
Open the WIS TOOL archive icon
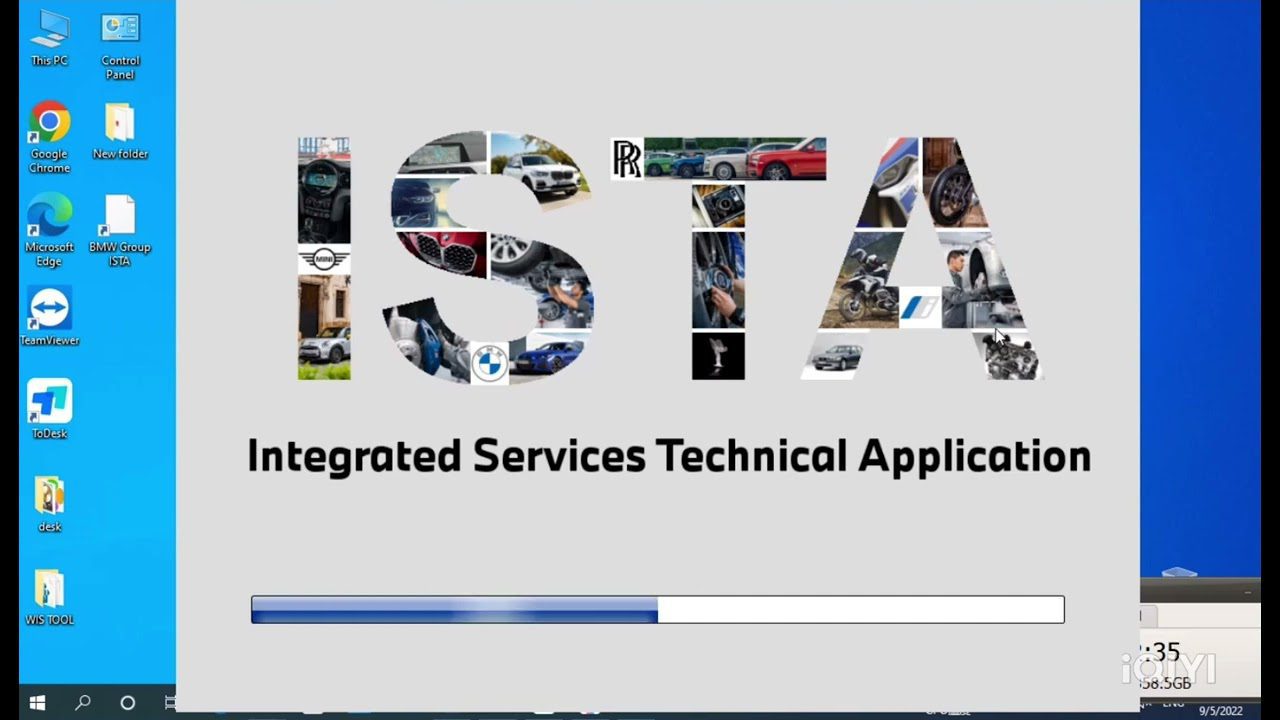click(x=49, y=596)
